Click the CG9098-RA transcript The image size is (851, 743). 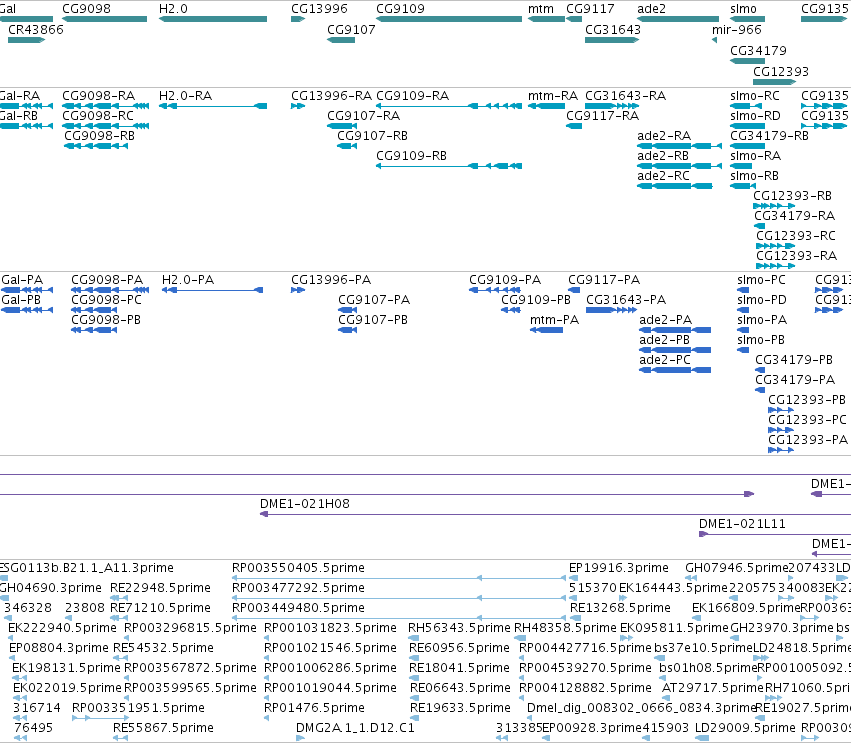pos(105,106)
